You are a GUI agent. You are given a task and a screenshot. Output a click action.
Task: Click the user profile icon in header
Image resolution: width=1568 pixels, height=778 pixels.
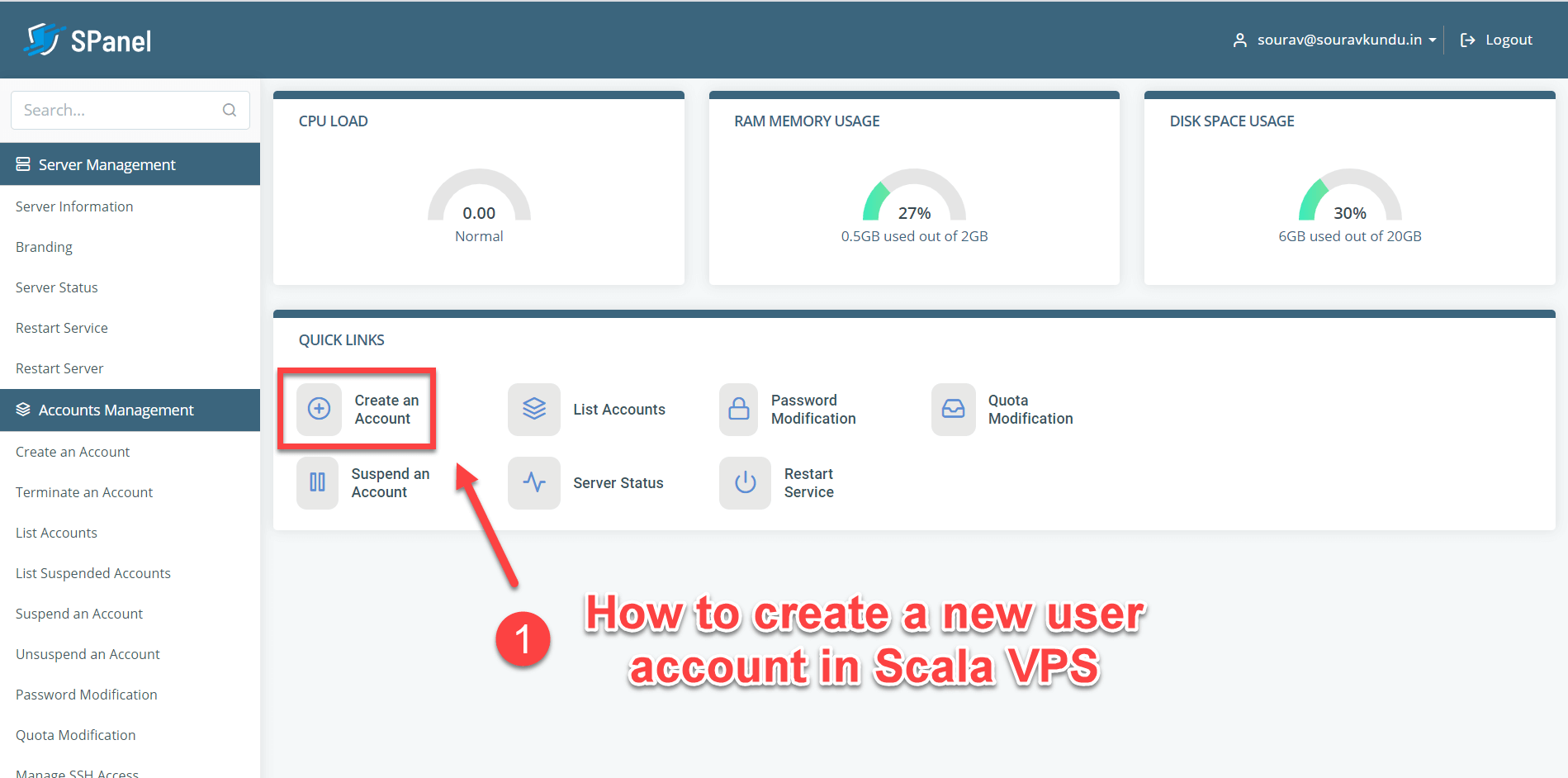click(x=1240, y=40)
